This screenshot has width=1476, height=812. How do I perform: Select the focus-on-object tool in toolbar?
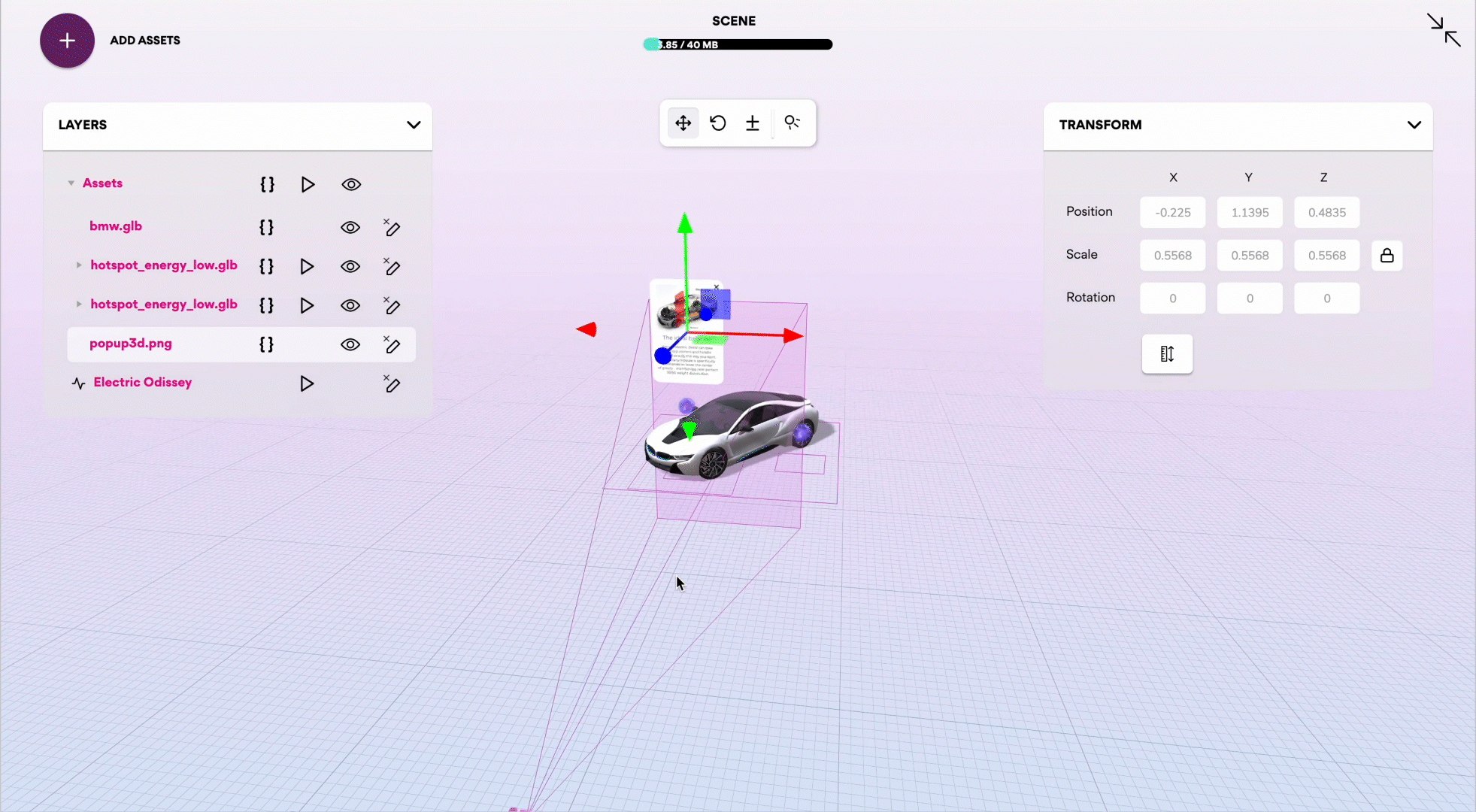point(793,123)
